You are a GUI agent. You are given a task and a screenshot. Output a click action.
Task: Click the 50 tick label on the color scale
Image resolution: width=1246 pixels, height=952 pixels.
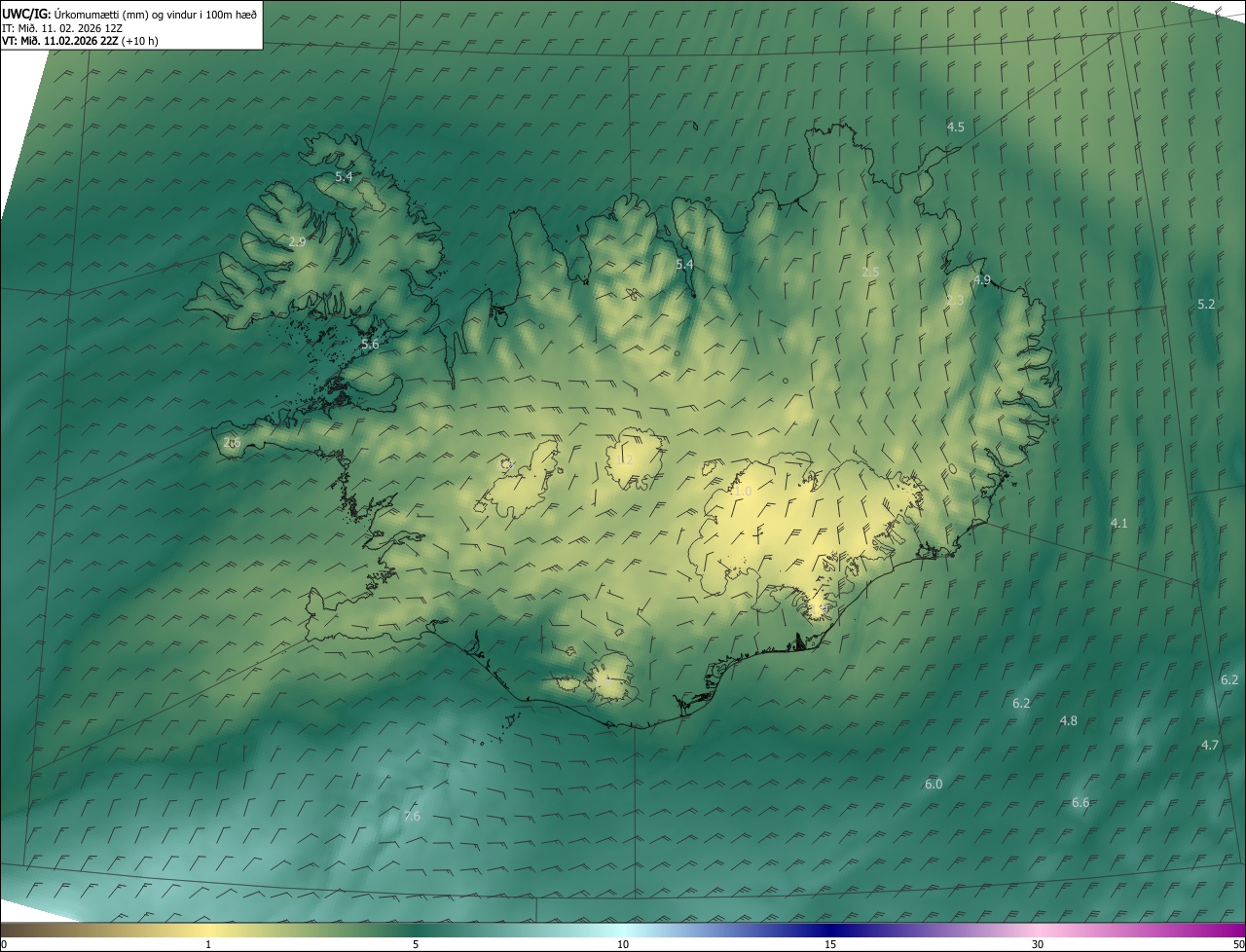pos(1238,944)
